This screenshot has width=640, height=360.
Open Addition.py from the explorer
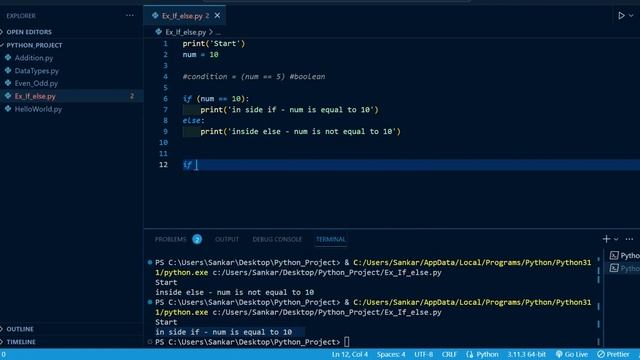point(34,58)
